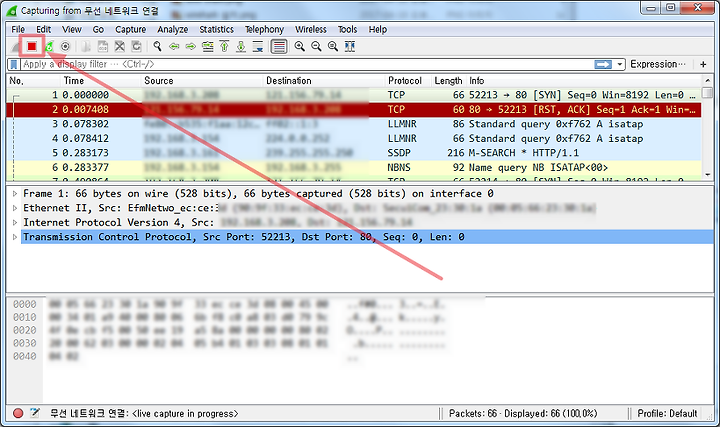Viewport: 720px width, 427px height.
Task: Click the expert information red circle
Action: click(x=18, y=413)
